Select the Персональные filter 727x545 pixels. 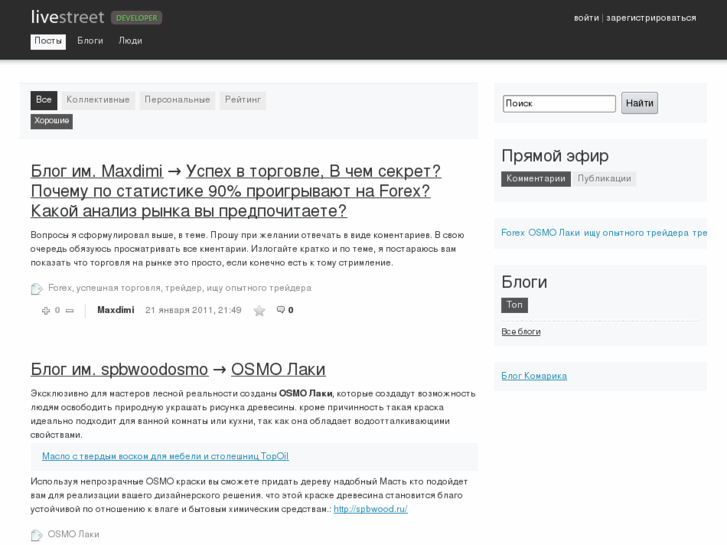(x=177, y=100)
